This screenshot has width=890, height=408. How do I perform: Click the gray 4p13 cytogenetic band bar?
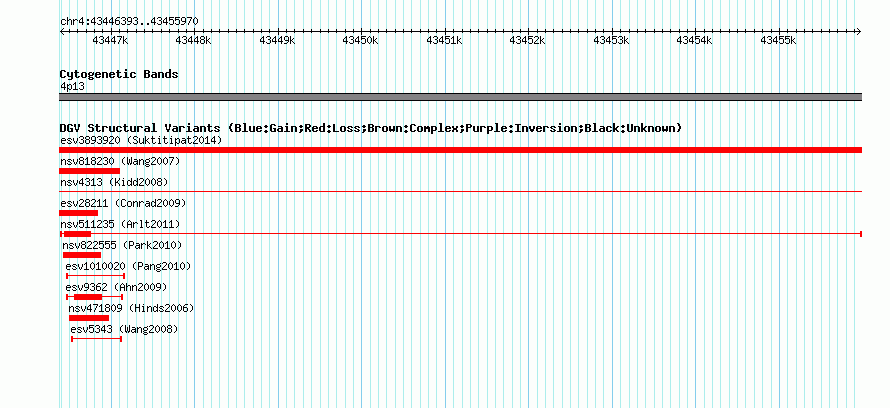(460, 97)
